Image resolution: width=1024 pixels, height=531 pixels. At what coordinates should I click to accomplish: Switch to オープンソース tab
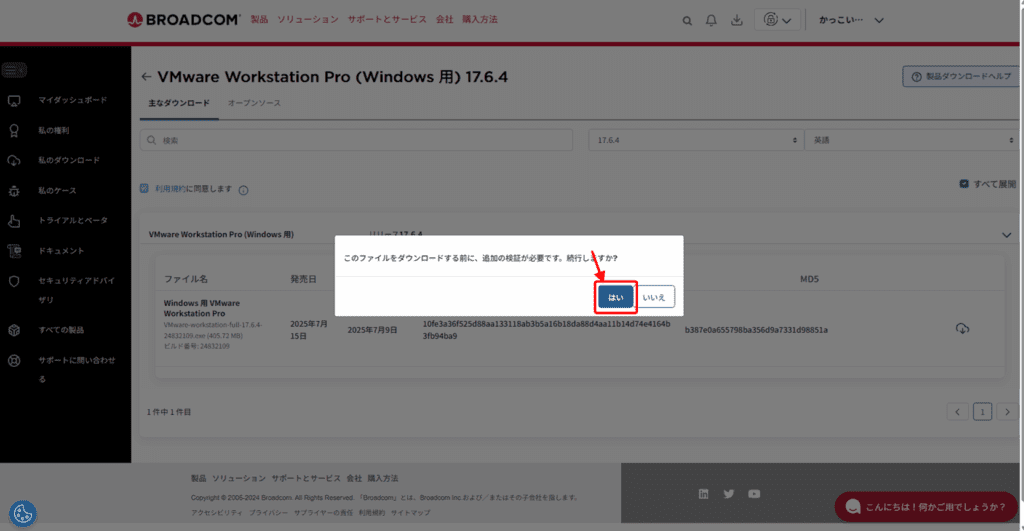[254, 103]
